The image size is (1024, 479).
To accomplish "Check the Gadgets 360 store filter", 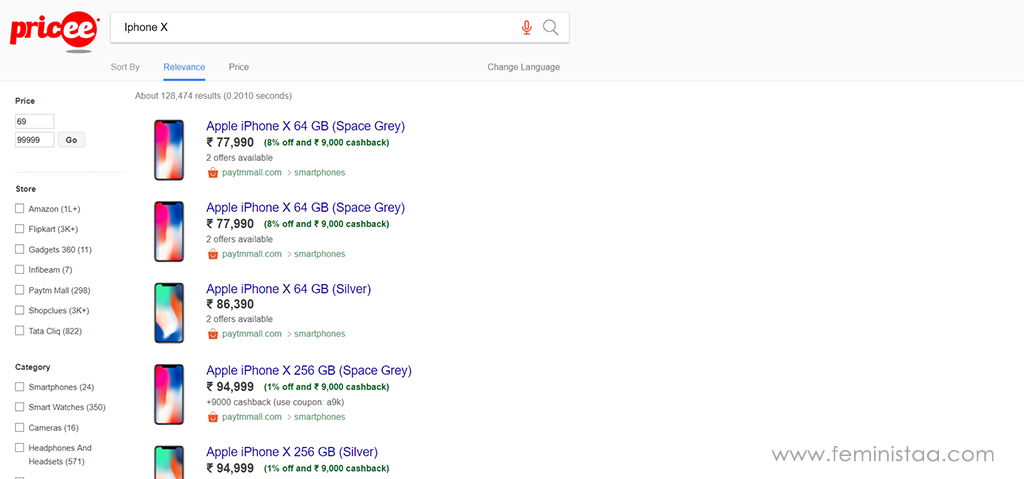I will (x=20, y=250).
